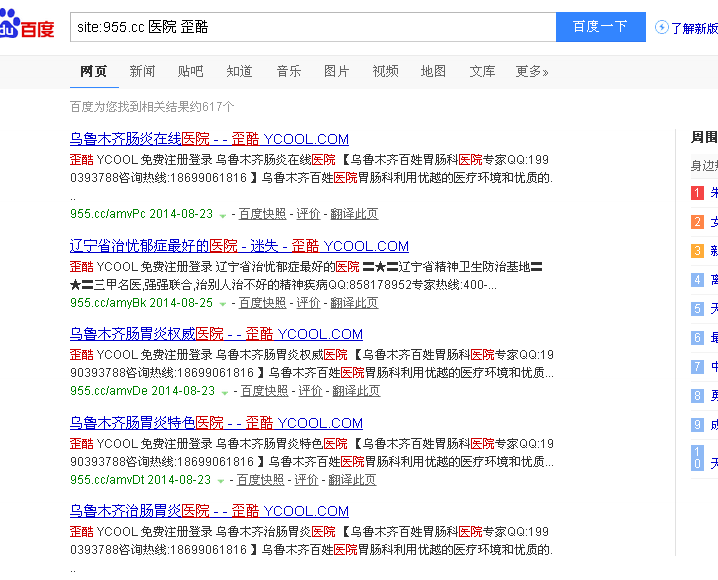Click rank badge 8 in the sidebar list
Screen dimensions: 718x580
point(697,396)
